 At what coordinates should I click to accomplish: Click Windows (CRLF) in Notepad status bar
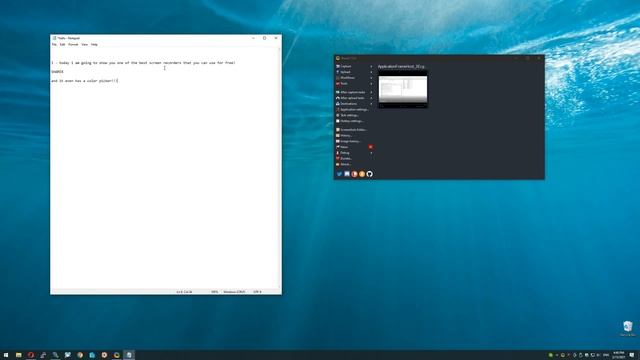click(x=234, y=292)
